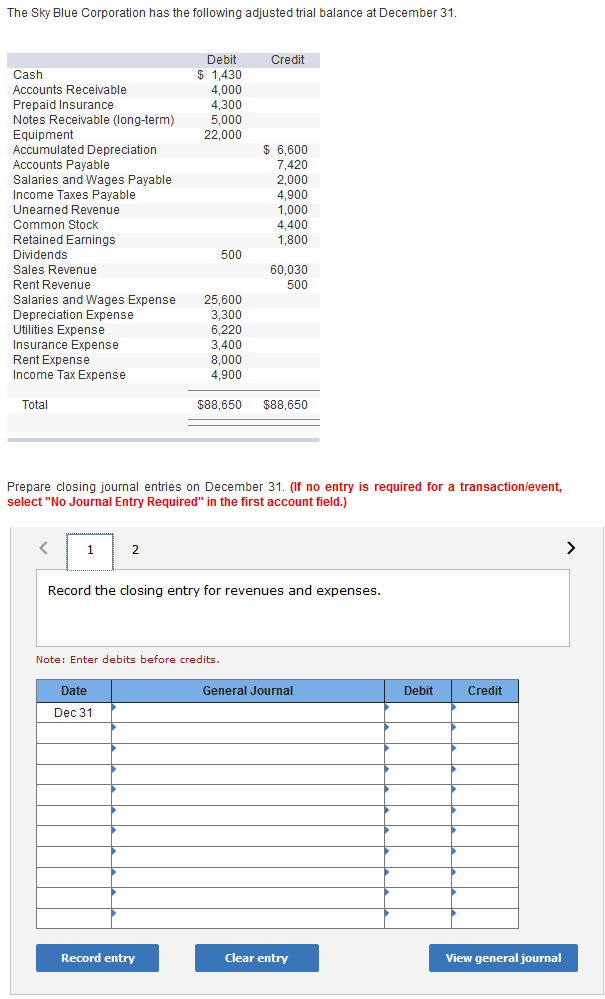The width and height of the screenshot is (605, 999).
Task: Select the Sales Revenue row label
Action: coord(55,270)
